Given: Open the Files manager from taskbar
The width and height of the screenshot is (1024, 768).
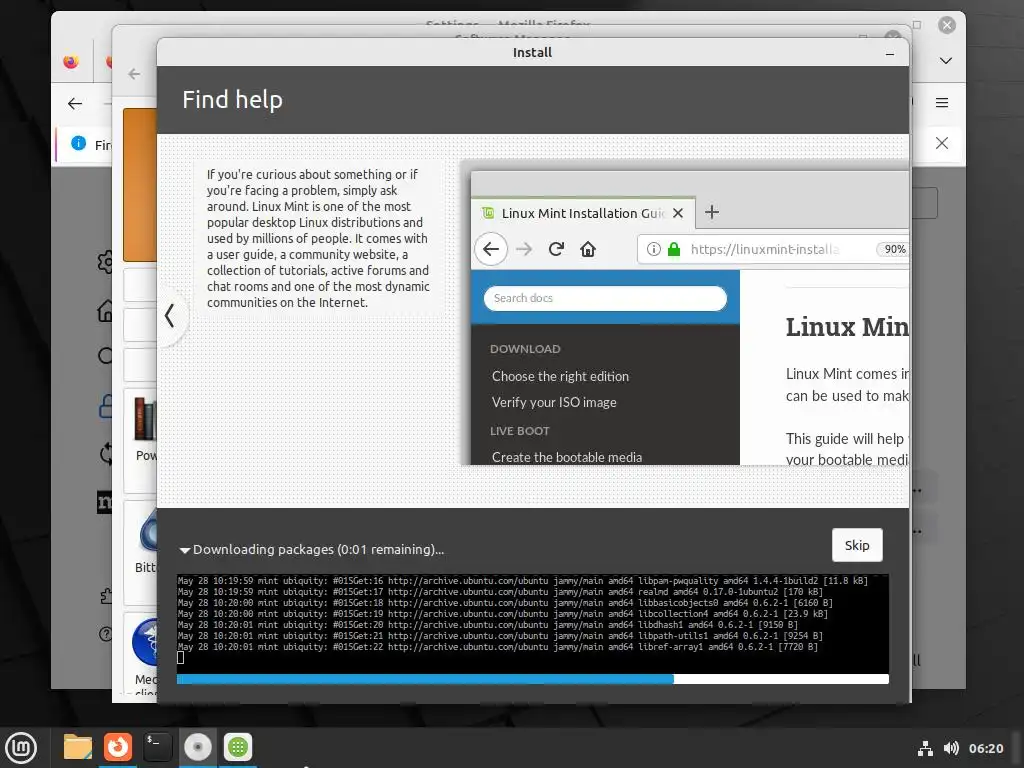Looking at the screenshot, I should (x=78, y=747).
